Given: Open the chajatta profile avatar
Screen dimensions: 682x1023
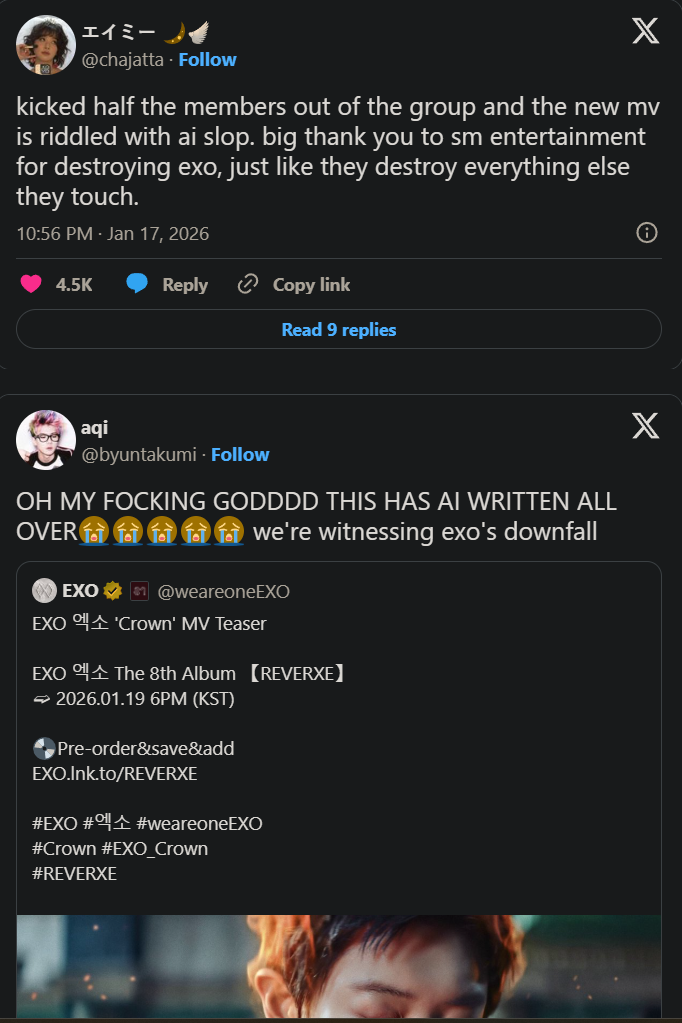Looking at the screenshot, I should 46,46.
